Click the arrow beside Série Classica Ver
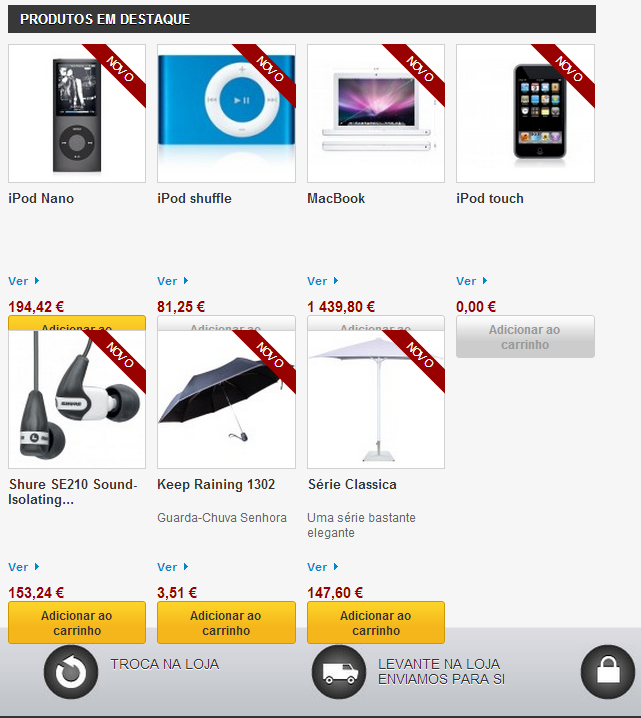This screenshot has width=641, height=718. (336, 567)
